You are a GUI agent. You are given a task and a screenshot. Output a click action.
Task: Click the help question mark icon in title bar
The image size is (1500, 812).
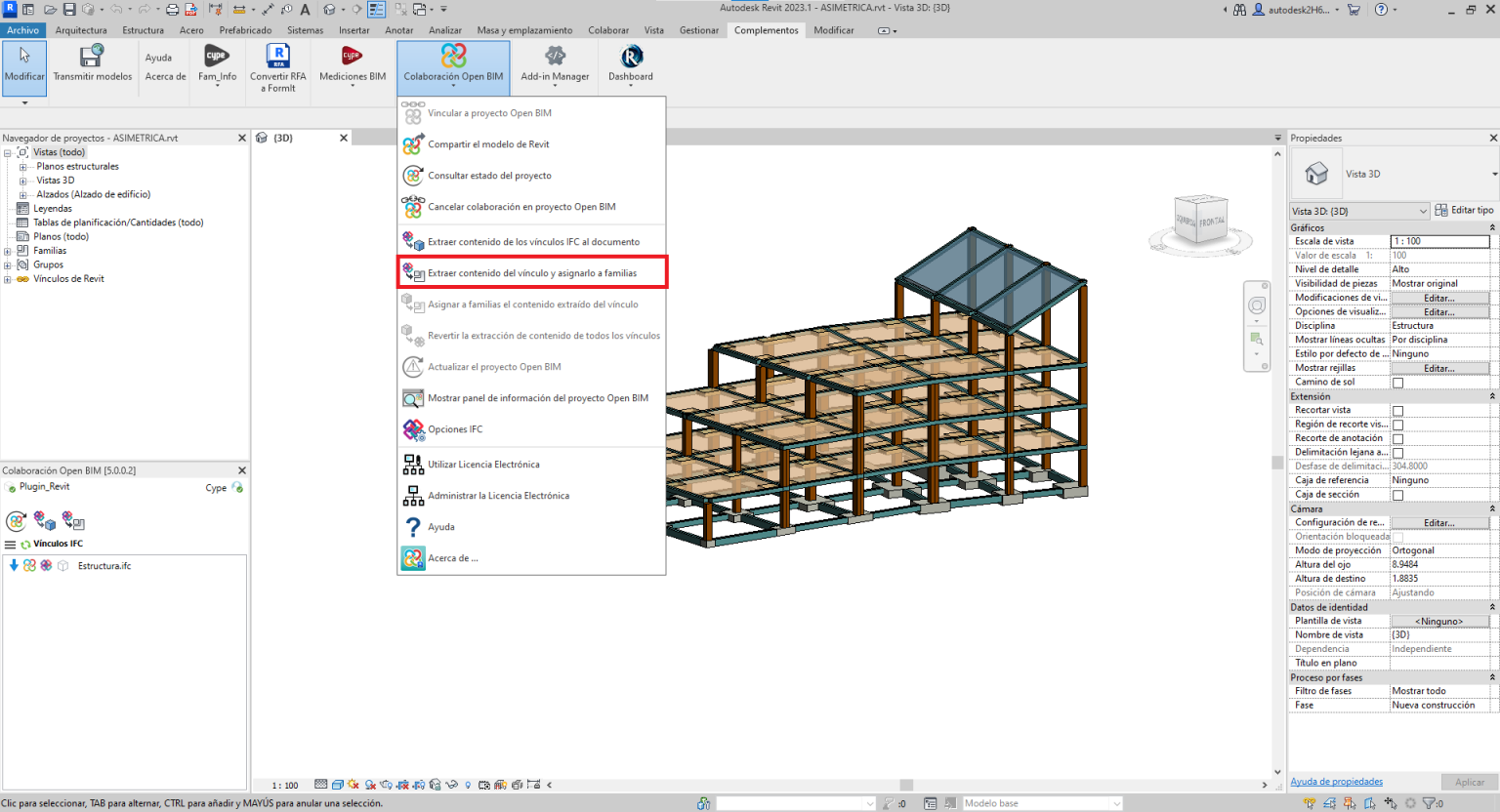1381,9
